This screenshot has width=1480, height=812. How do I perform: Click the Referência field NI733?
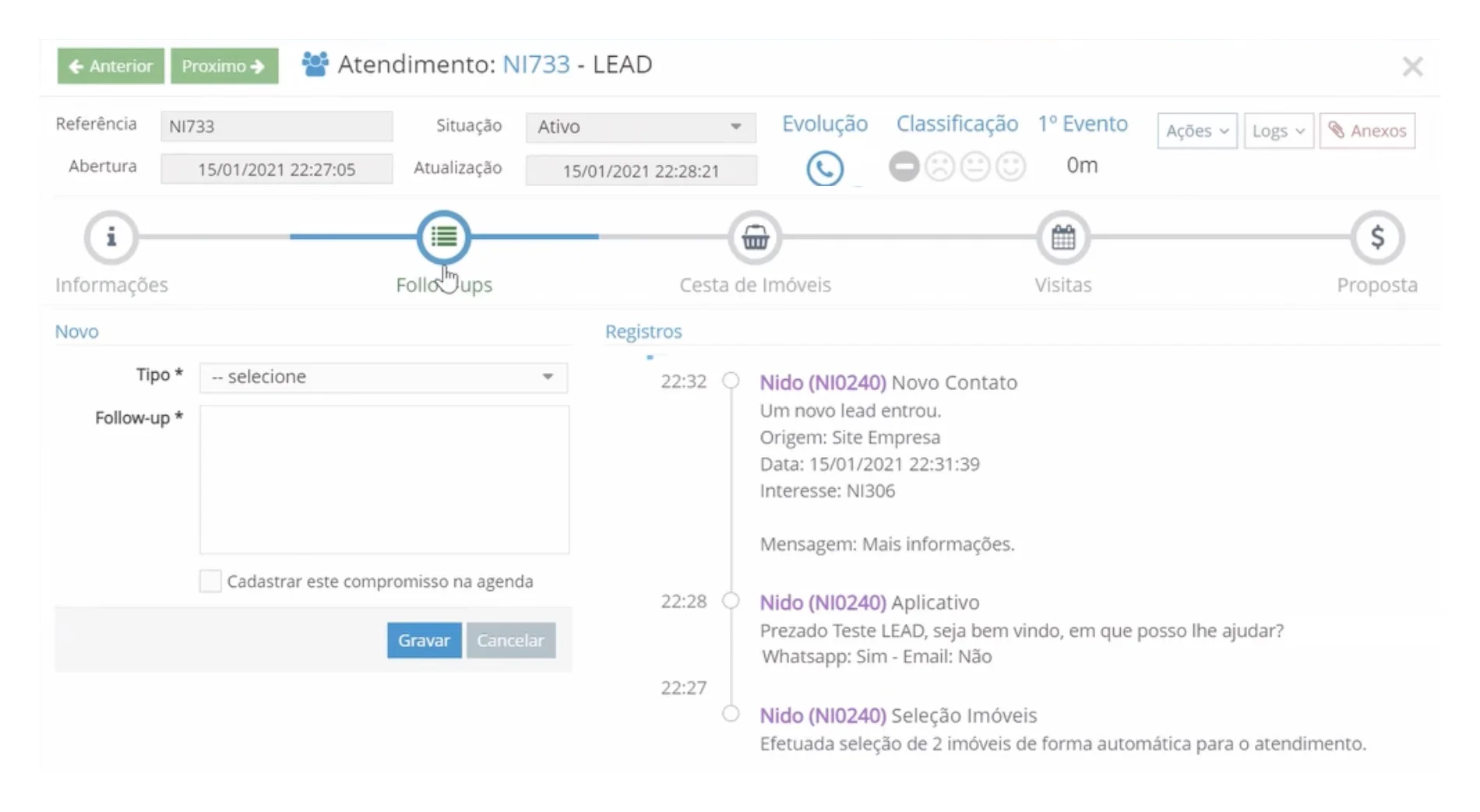(277, 126)
